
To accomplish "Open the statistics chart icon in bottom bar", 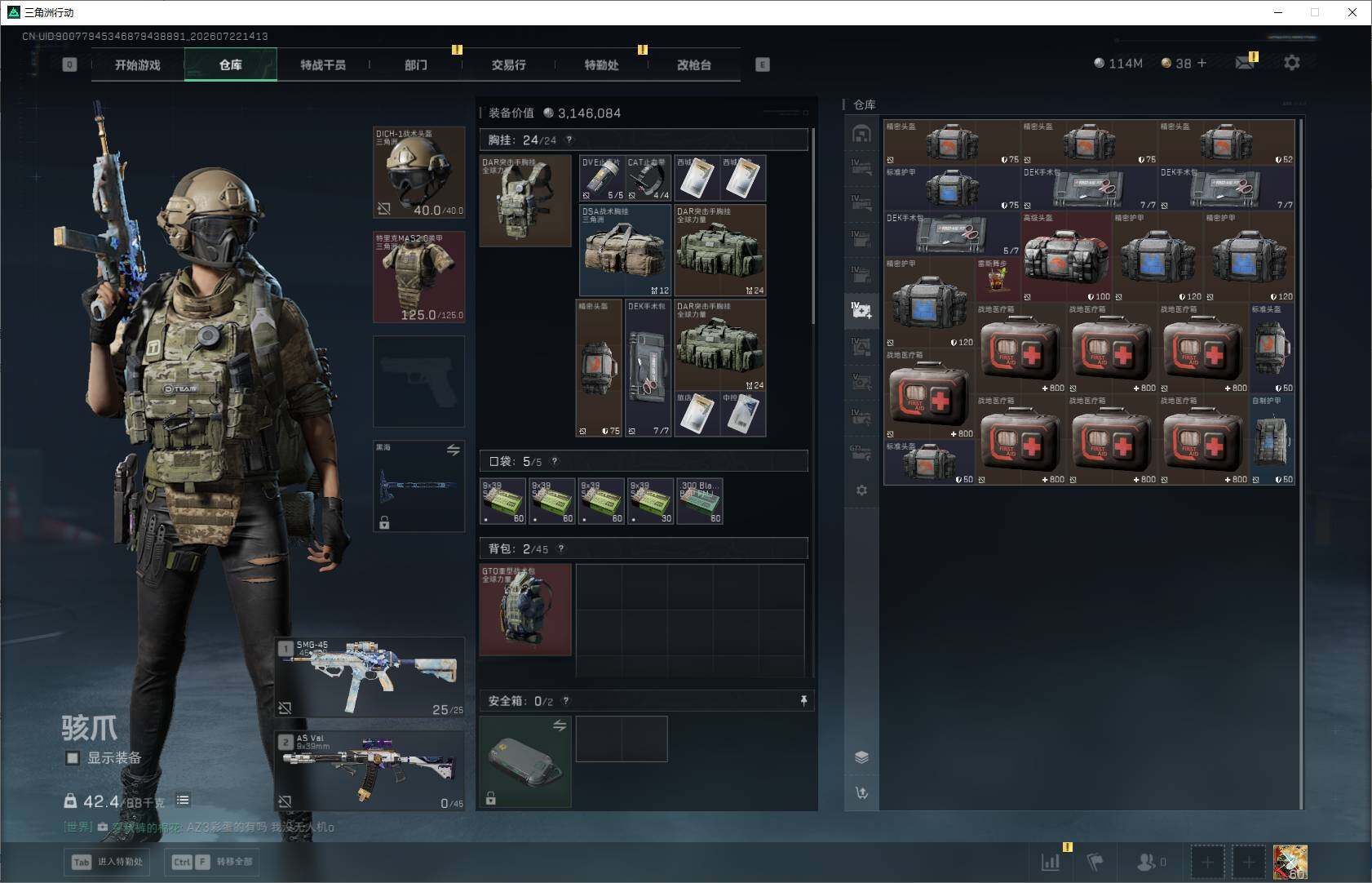I will [x=1051, y=861].
